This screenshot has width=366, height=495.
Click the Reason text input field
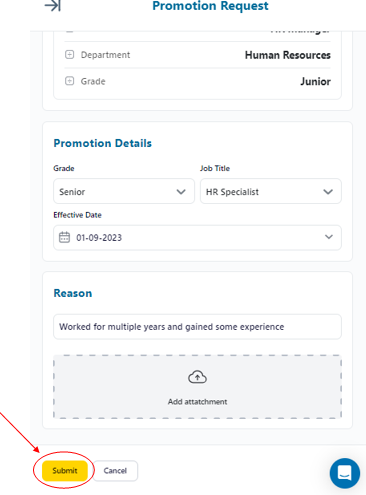(197, 327)
